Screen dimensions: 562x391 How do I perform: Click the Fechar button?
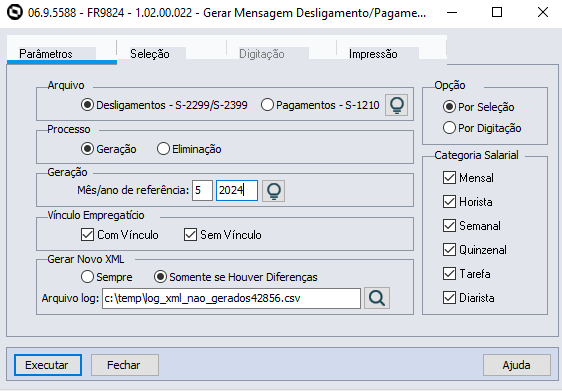(x=125, y=365)
